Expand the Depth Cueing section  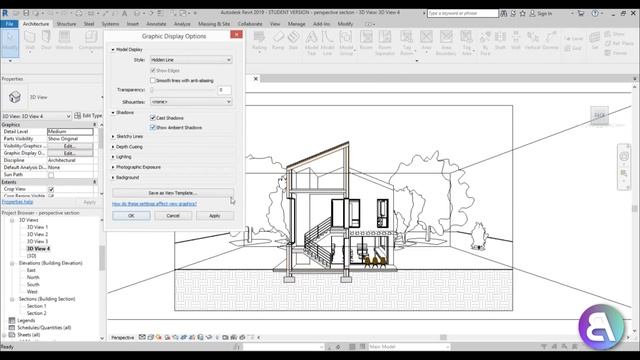coord(113,147)
